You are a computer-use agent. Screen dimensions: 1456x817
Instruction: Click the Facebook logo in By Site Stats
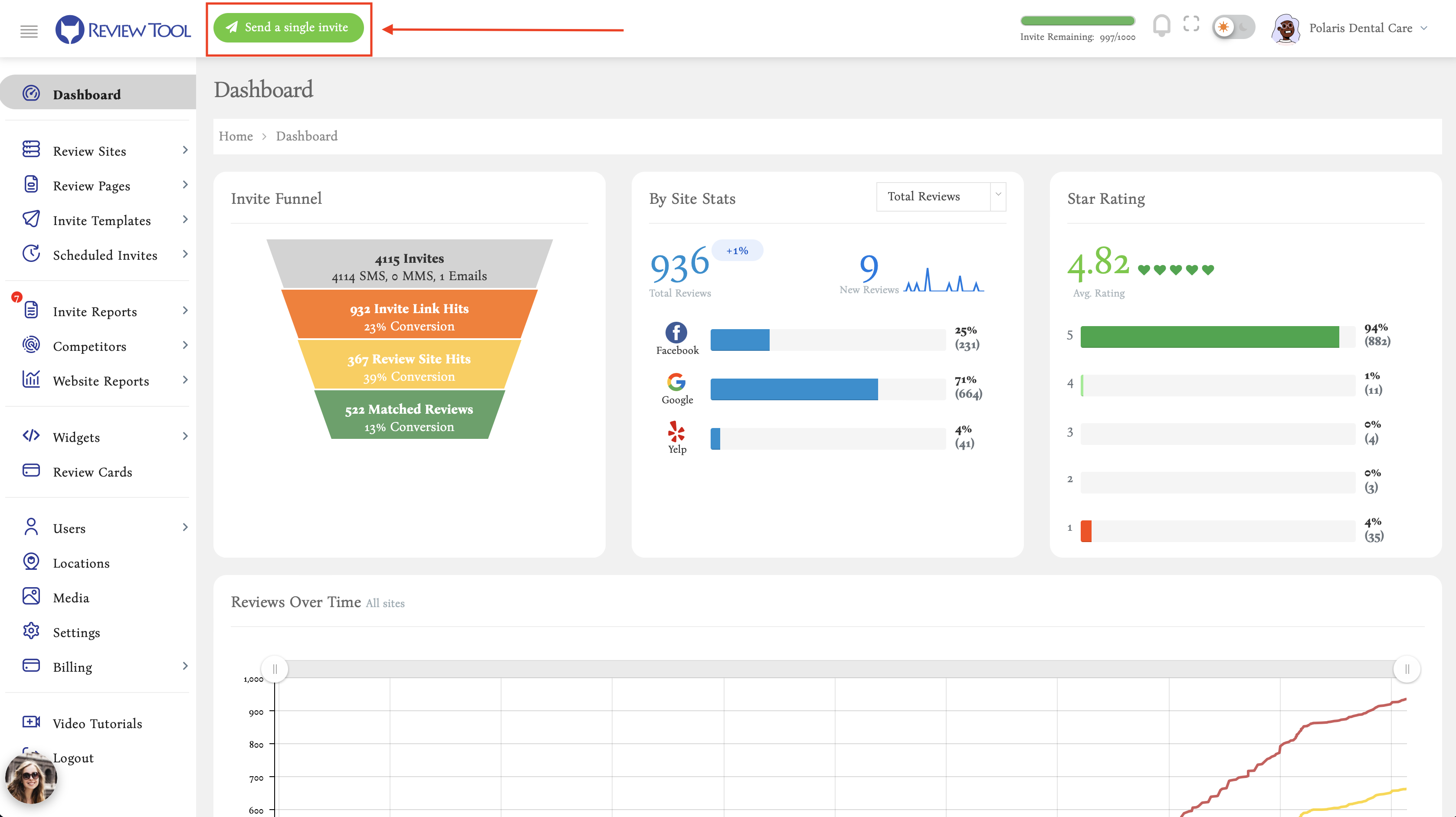676,332
